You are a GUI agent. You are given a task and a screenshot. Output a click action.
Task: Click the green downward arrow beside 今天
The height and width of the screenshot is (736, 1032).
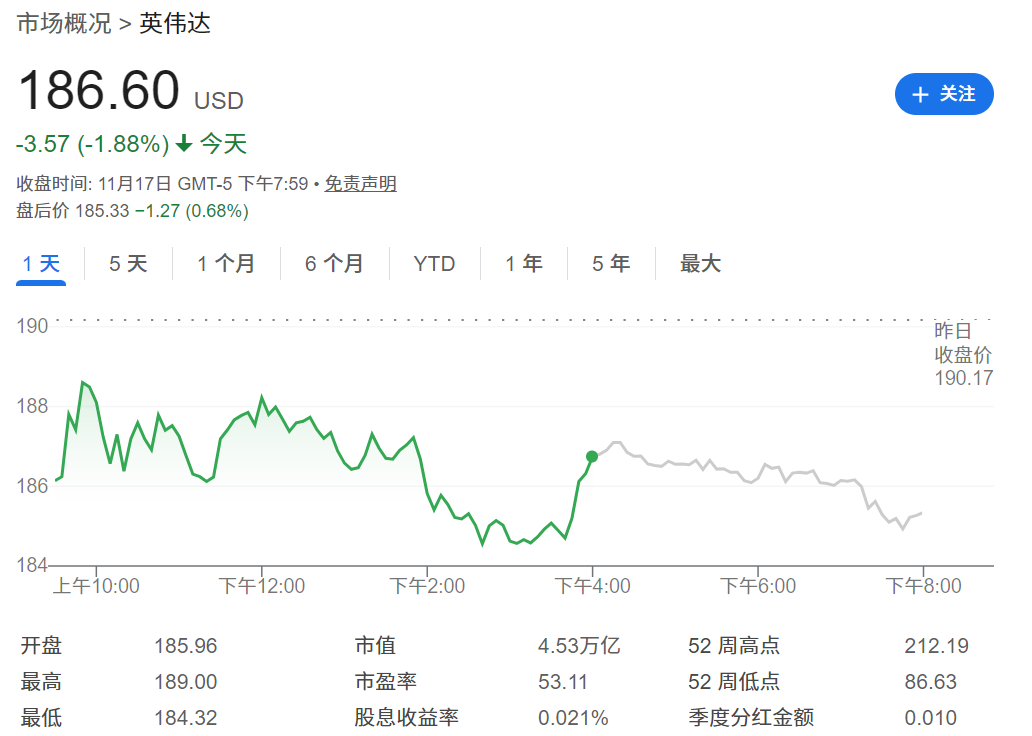[182, 144]
